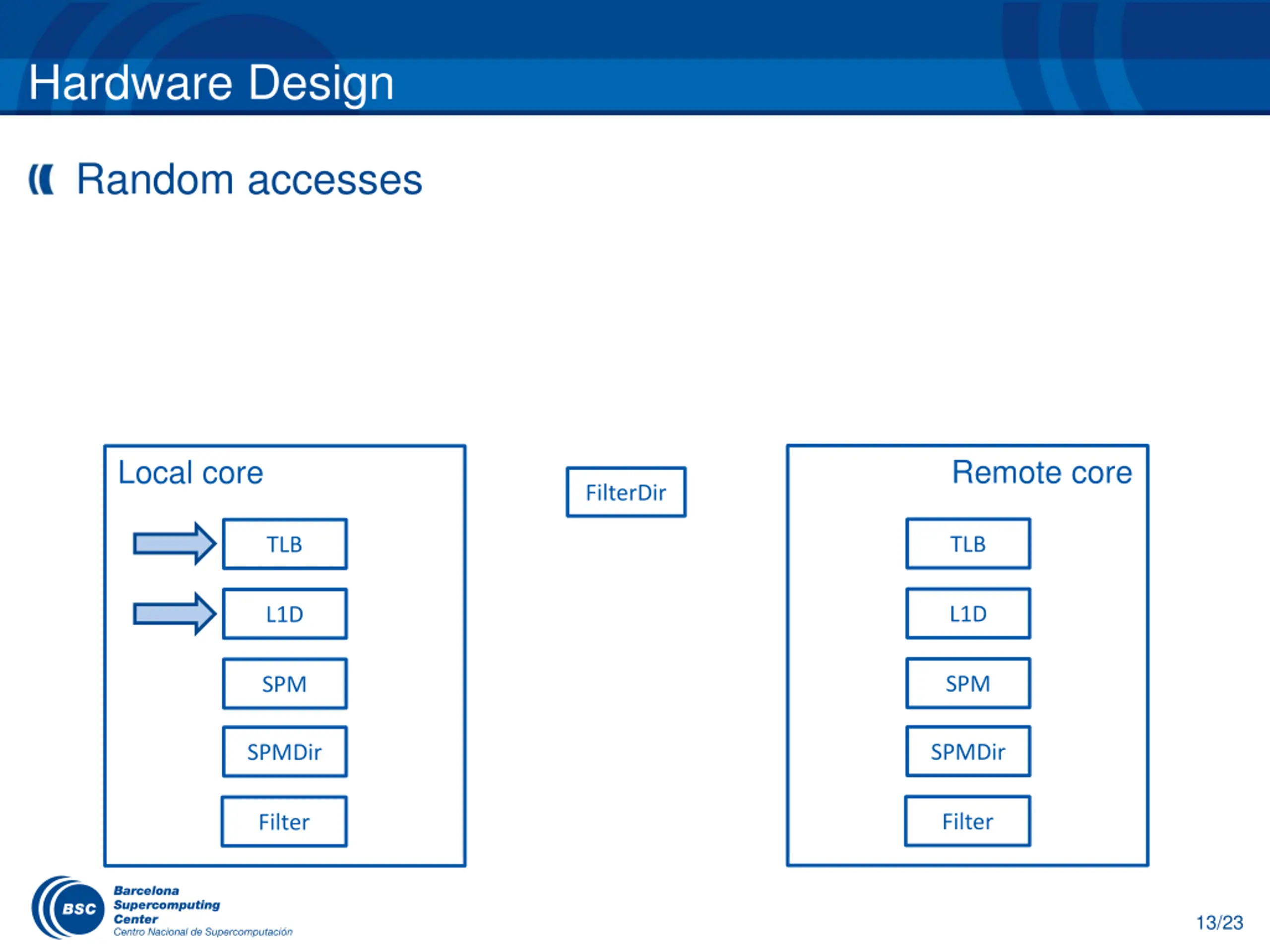
Task: Click the Barcelona Supercomputing Center text
Action: [167, 905]
